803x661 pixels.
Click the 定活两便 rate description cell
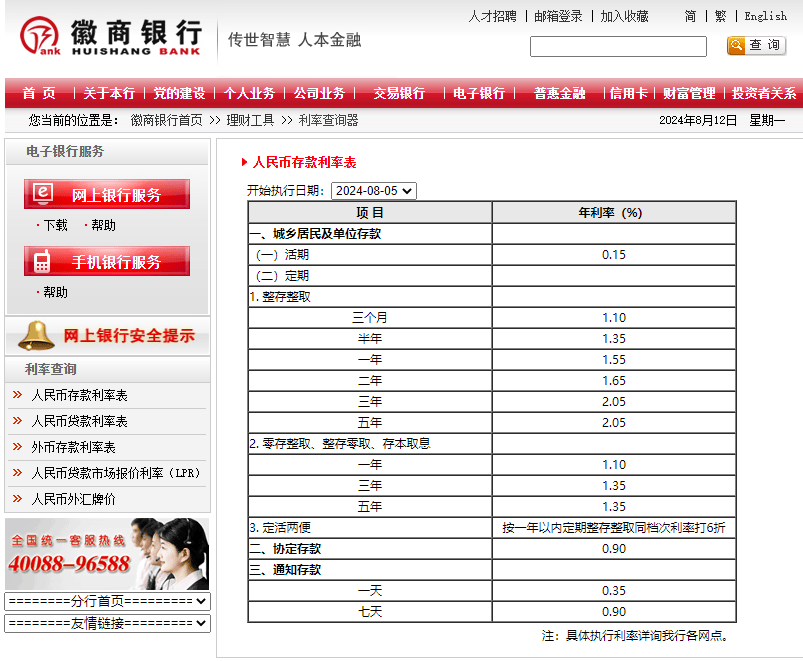click(614, 527)
